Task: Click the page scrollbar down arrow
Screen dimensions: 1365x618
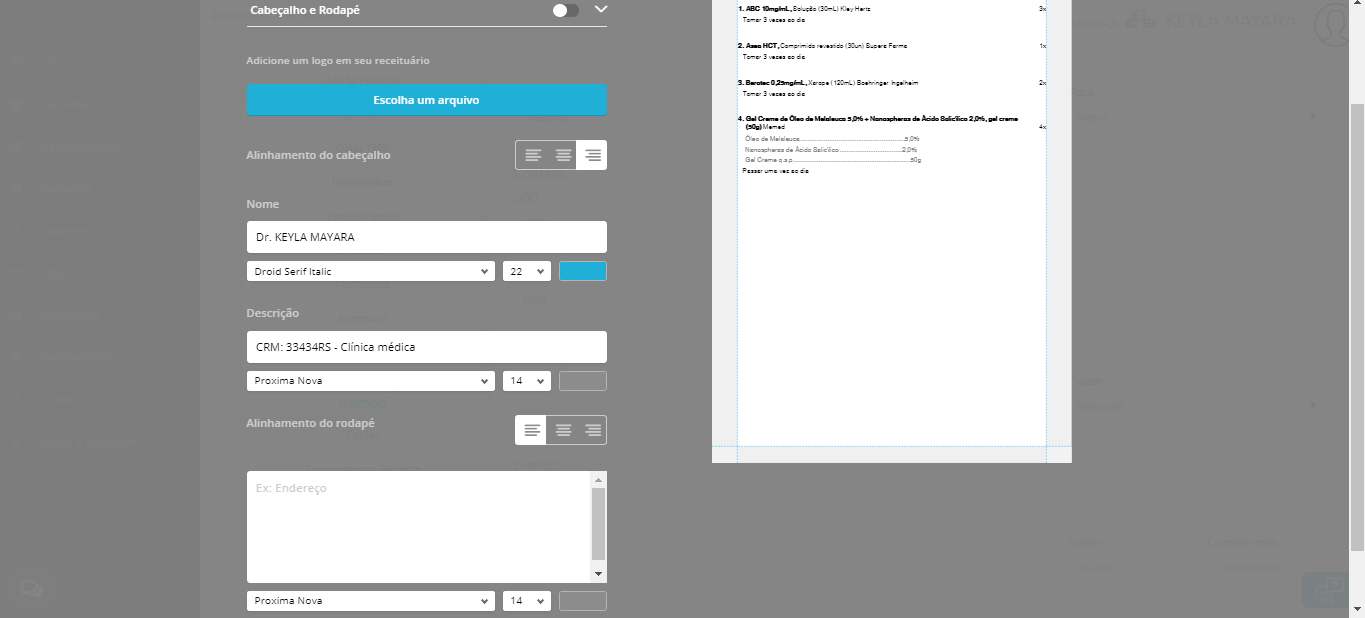Action: 1357,609
